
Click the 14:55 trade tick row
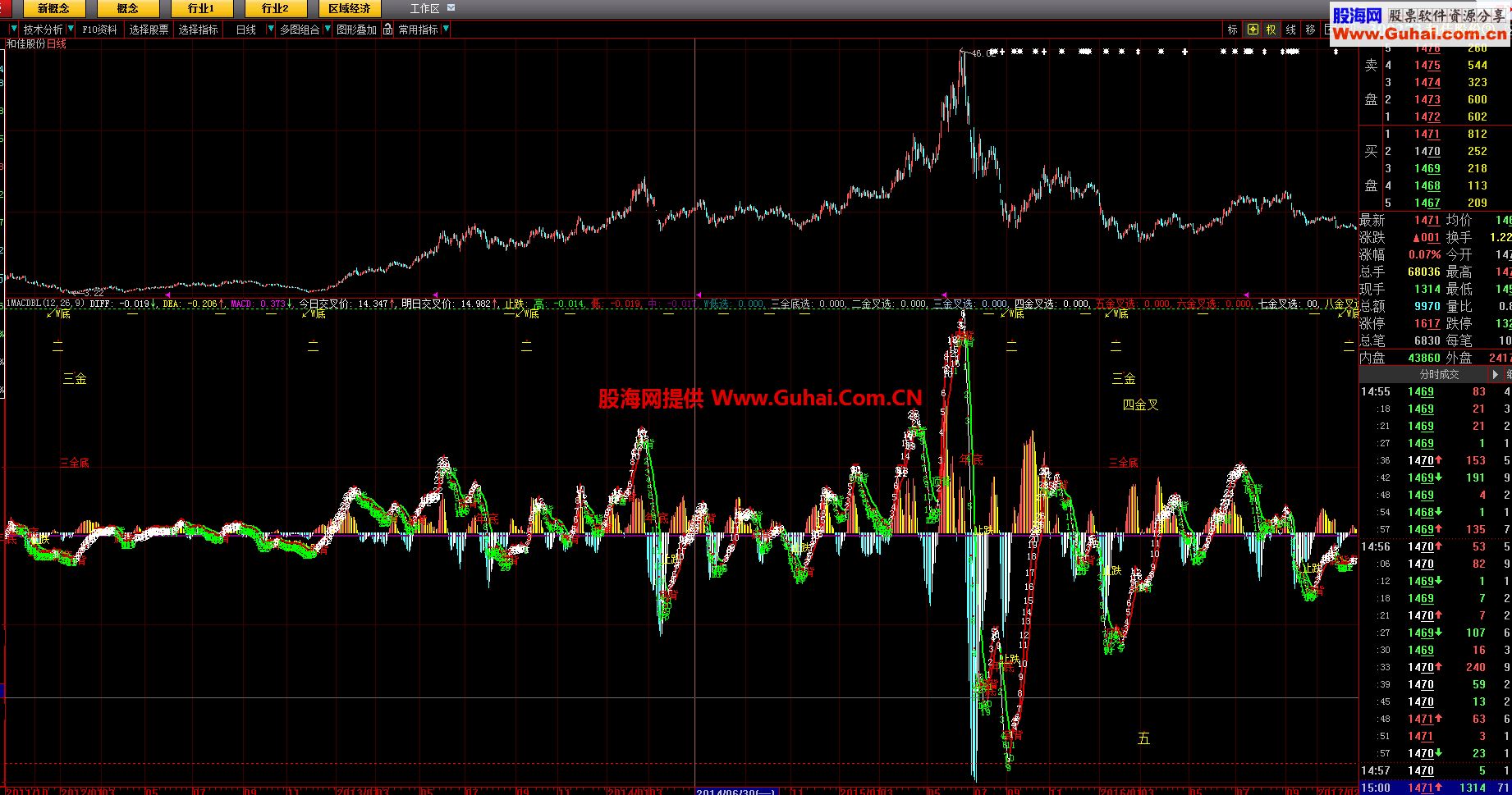pos(1436,391)
